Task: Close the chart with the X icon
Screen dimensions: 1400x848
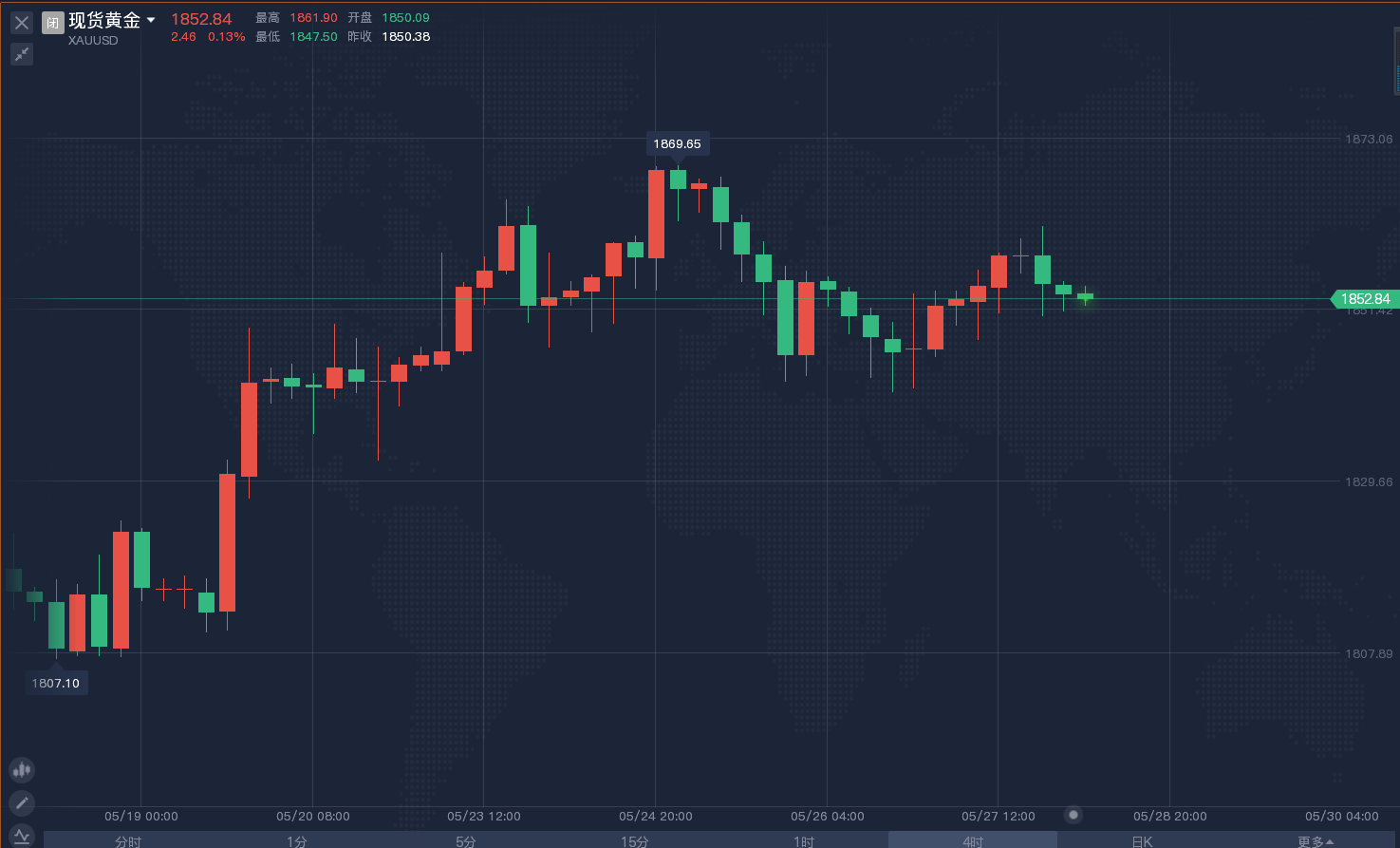Action: coord(22,23)
